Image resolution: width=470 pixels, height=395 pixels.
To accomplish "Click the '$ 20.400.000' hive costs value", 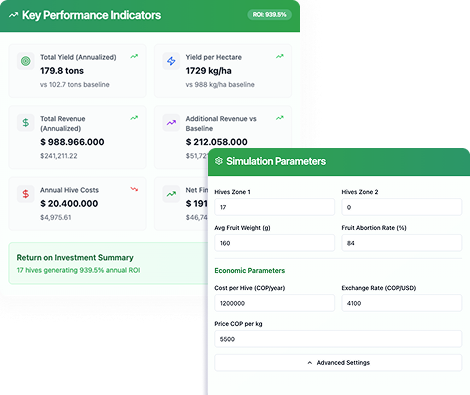I will pyautogui.click(x=69, y=203).
